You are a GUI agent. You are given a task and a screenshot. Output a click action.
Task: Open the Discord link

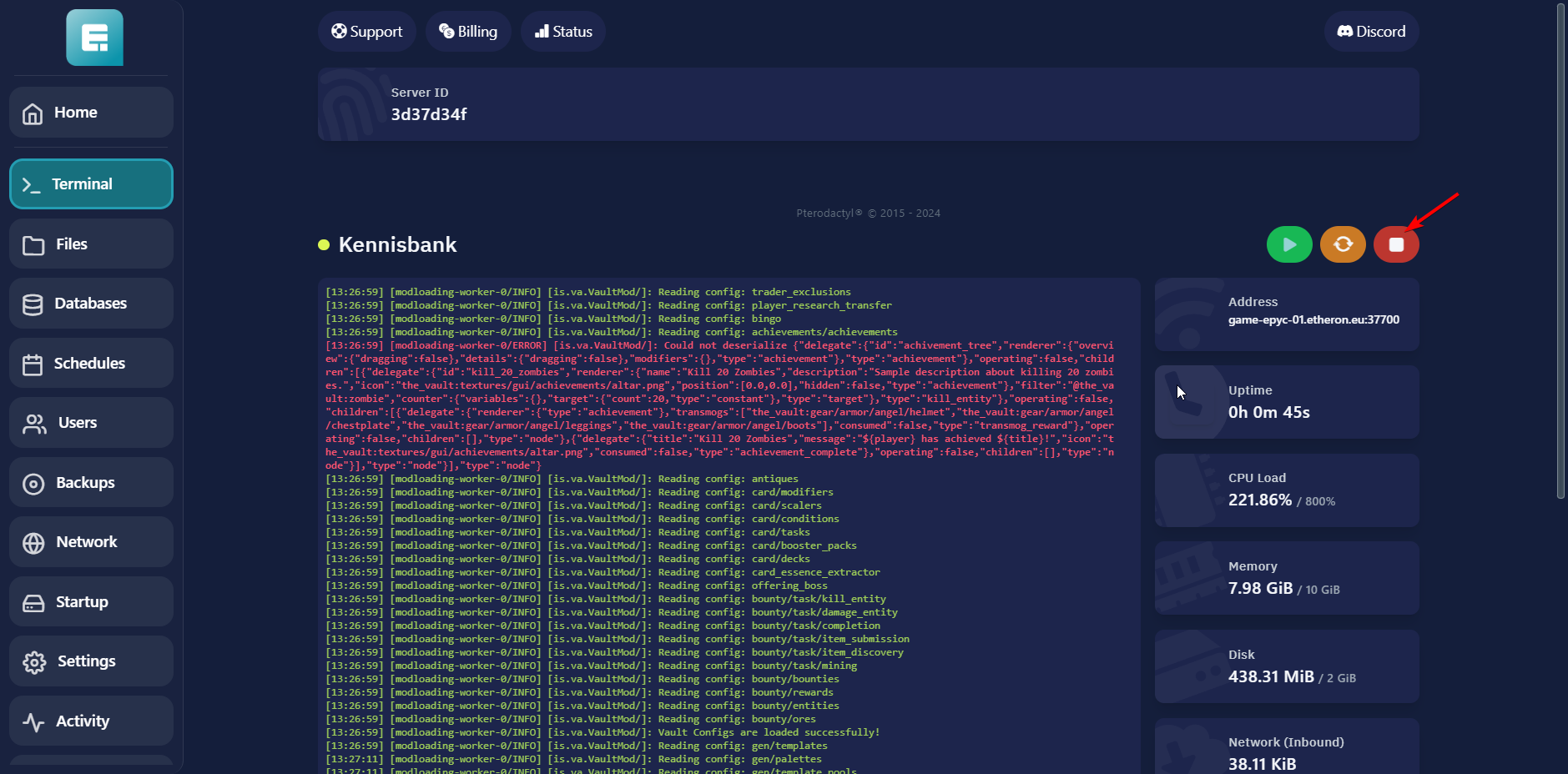pos(1371,32)
